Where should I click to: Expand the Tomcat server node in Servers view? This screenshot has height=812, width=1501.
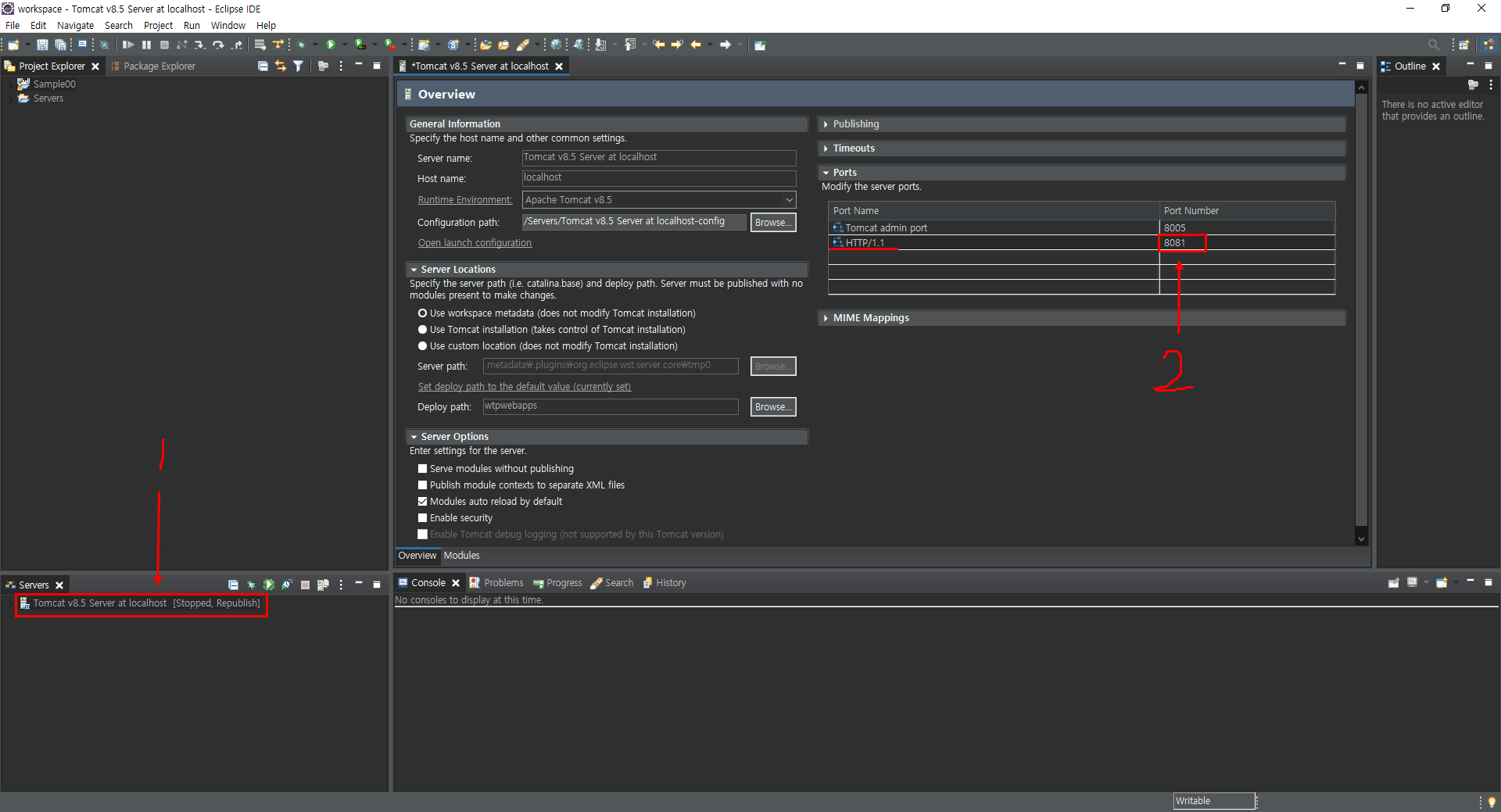[x=9, y=603]
